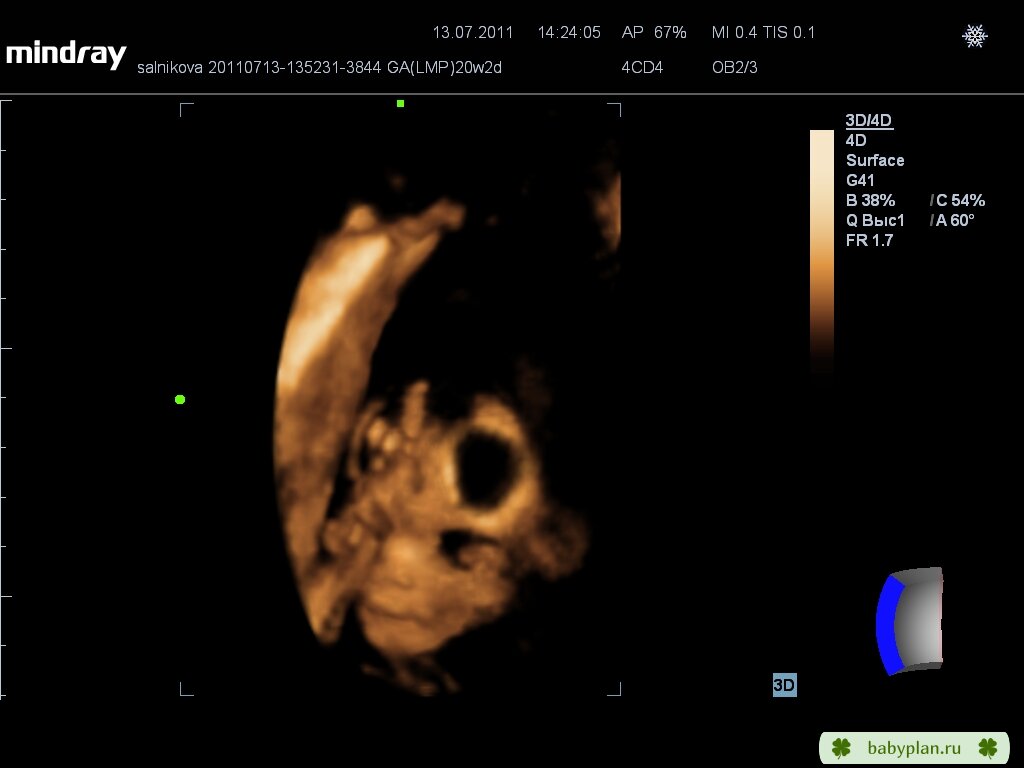Select the blue 3D mode indicator
1024x768 pixels.
point(784,685)
